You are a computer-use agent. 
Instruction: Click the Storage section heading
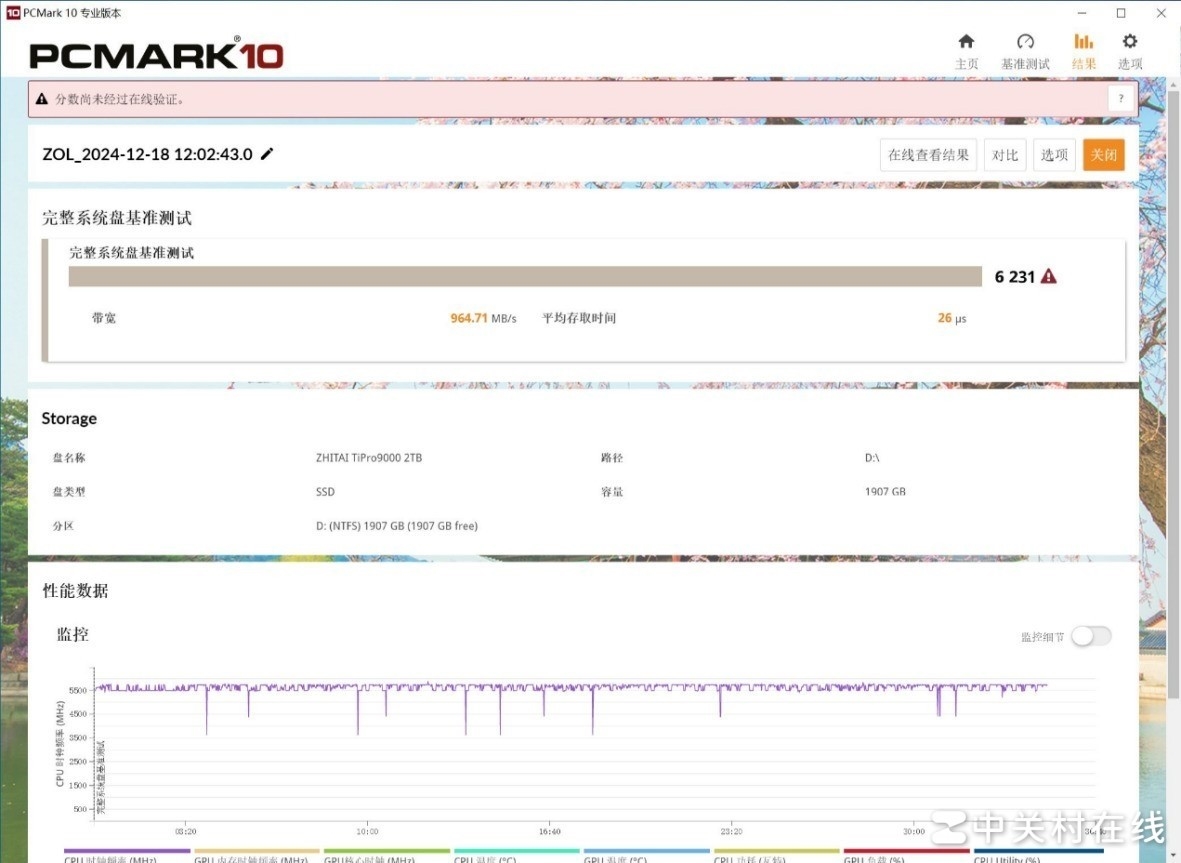point(69,418)
